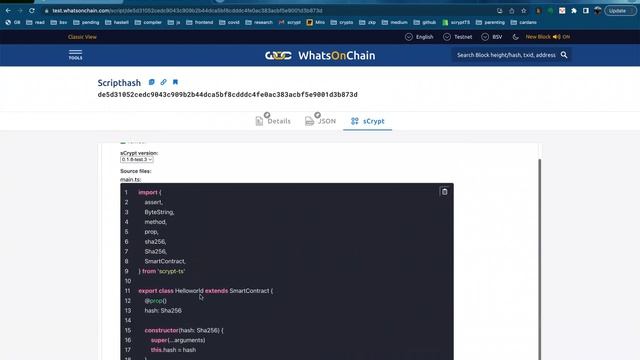Image resolution: width=640 pixels, height=360 pixels.
Task: Click code line 'super(...arguments)'
Action: click(x=178, y=340)
